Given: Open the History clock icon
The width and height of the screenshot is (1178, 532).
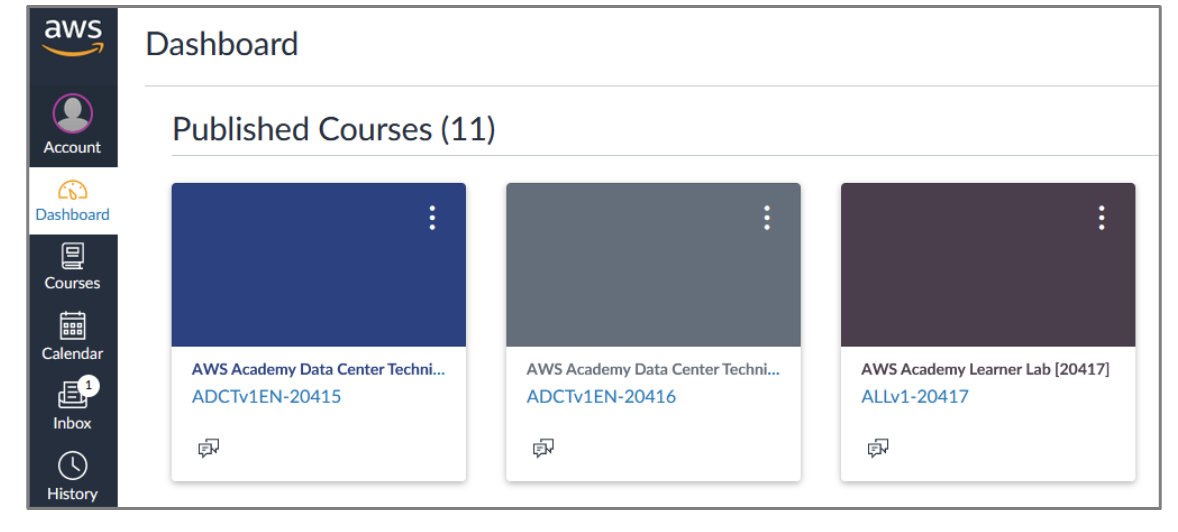Looking at the screenshot, I should 73,466.
